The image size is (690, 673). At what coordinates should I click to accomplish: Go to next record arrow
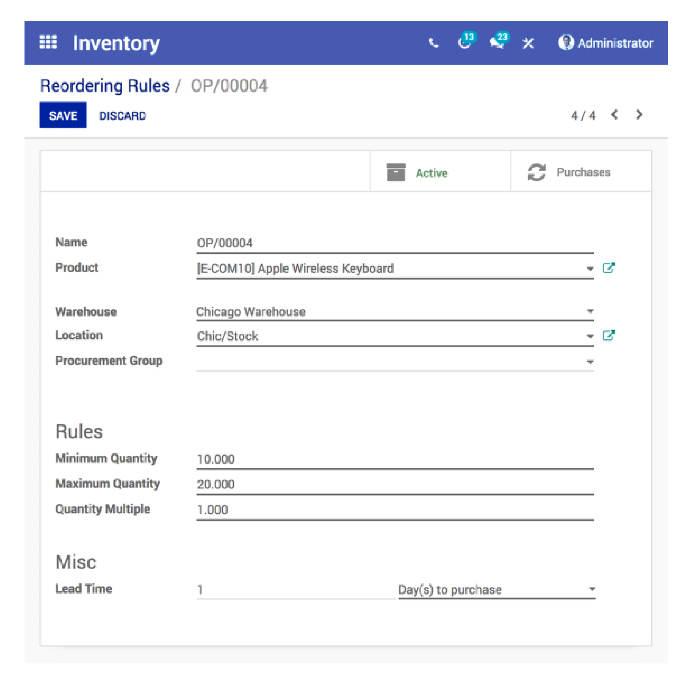(639, 115)
